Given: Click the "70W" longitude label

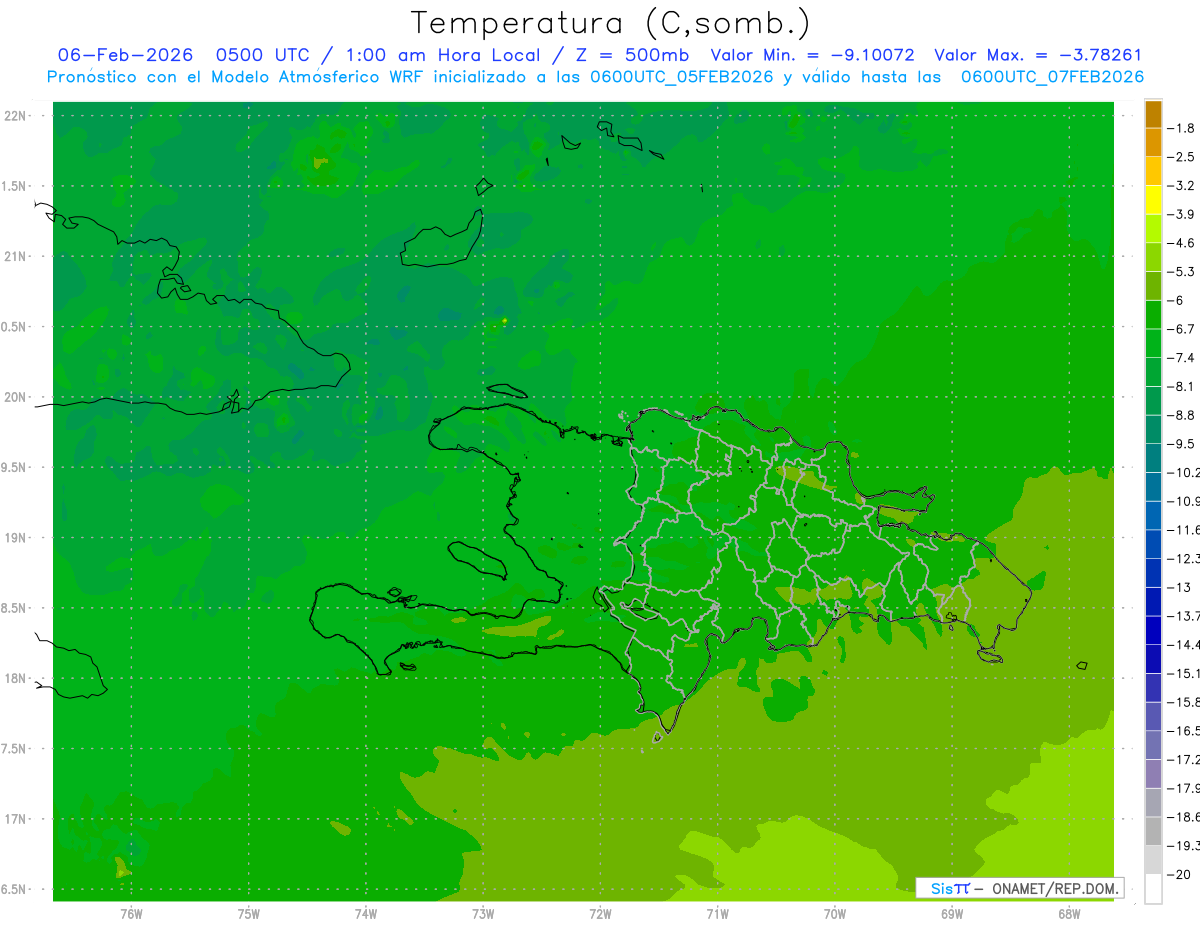Looking at the screenshot, I should pos(835,914).
